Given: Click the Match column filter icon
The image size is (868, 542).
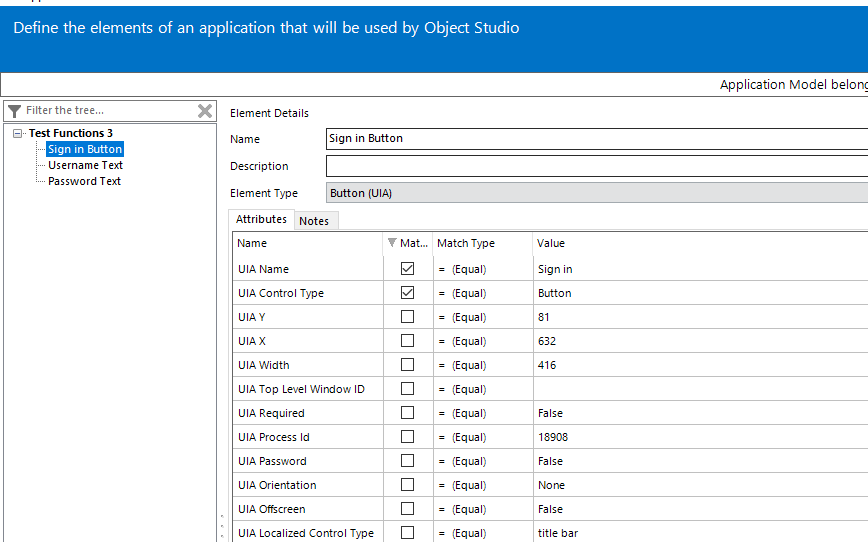Looking at the screenshot, I should click(391, 243).
